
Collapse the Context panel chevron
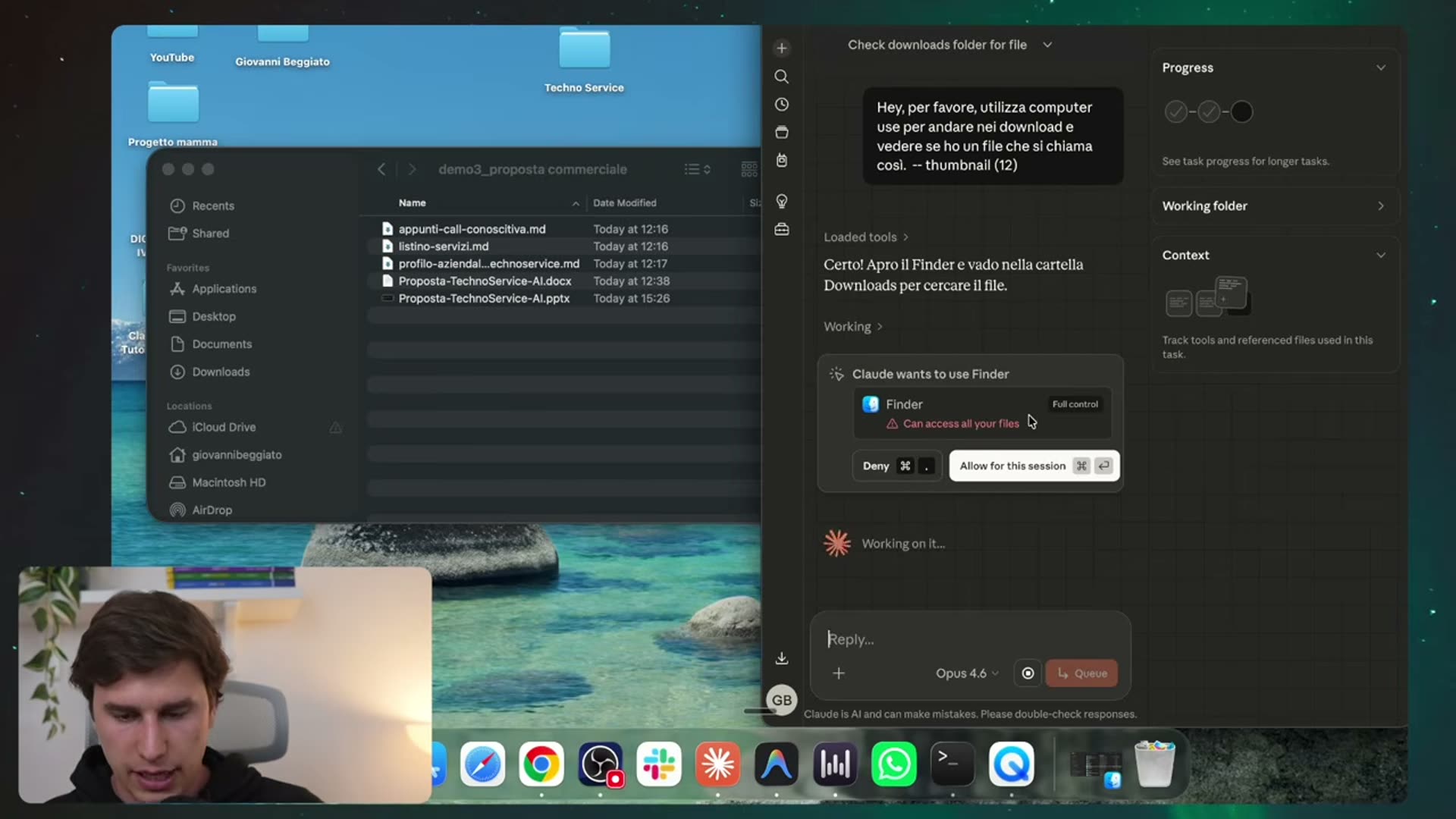tap(1381, 255)
